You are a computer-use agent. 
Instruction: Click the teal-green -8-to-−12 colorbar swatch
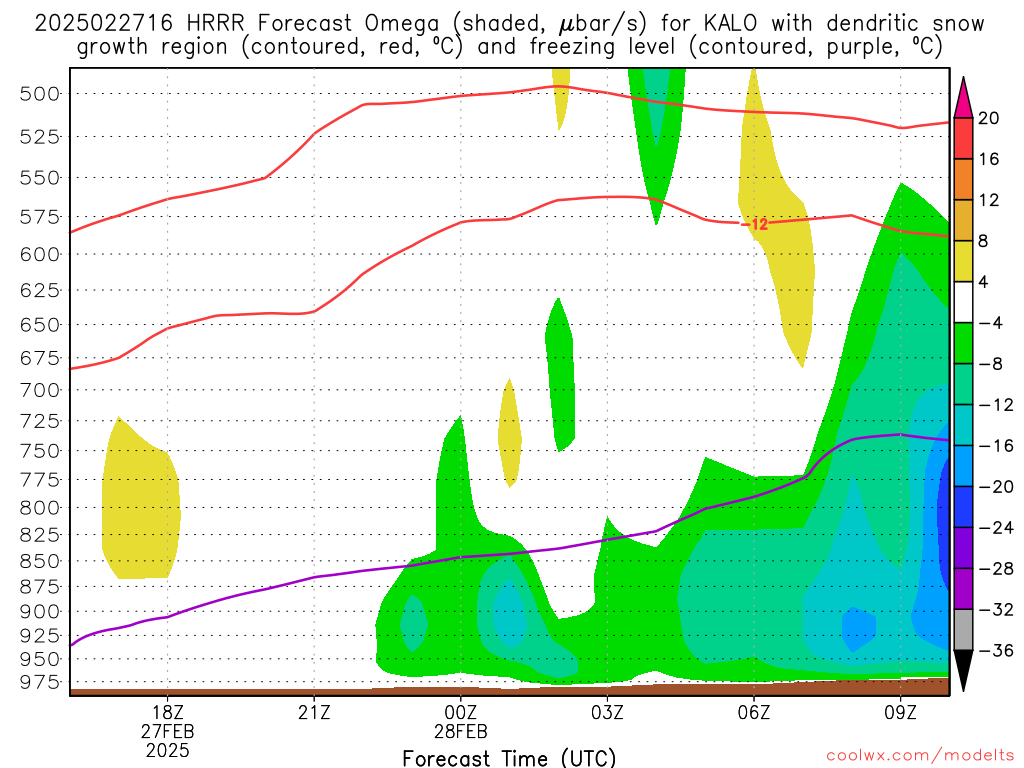[x=963, y=385]
